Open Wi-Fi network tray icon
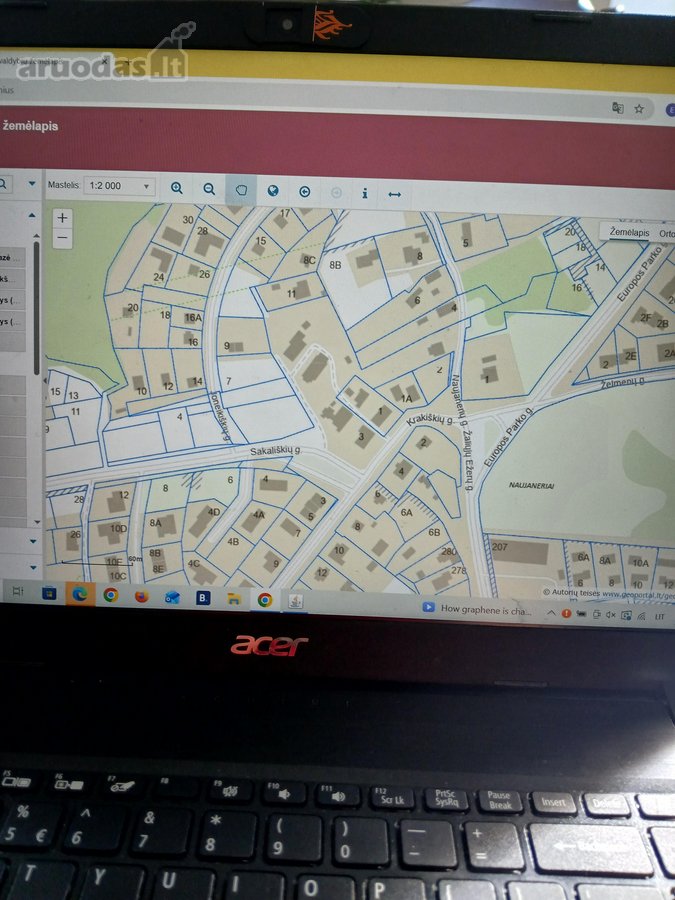Image resolution: width=675 pixels, height=900 pixels. click(x=642, y=616)
